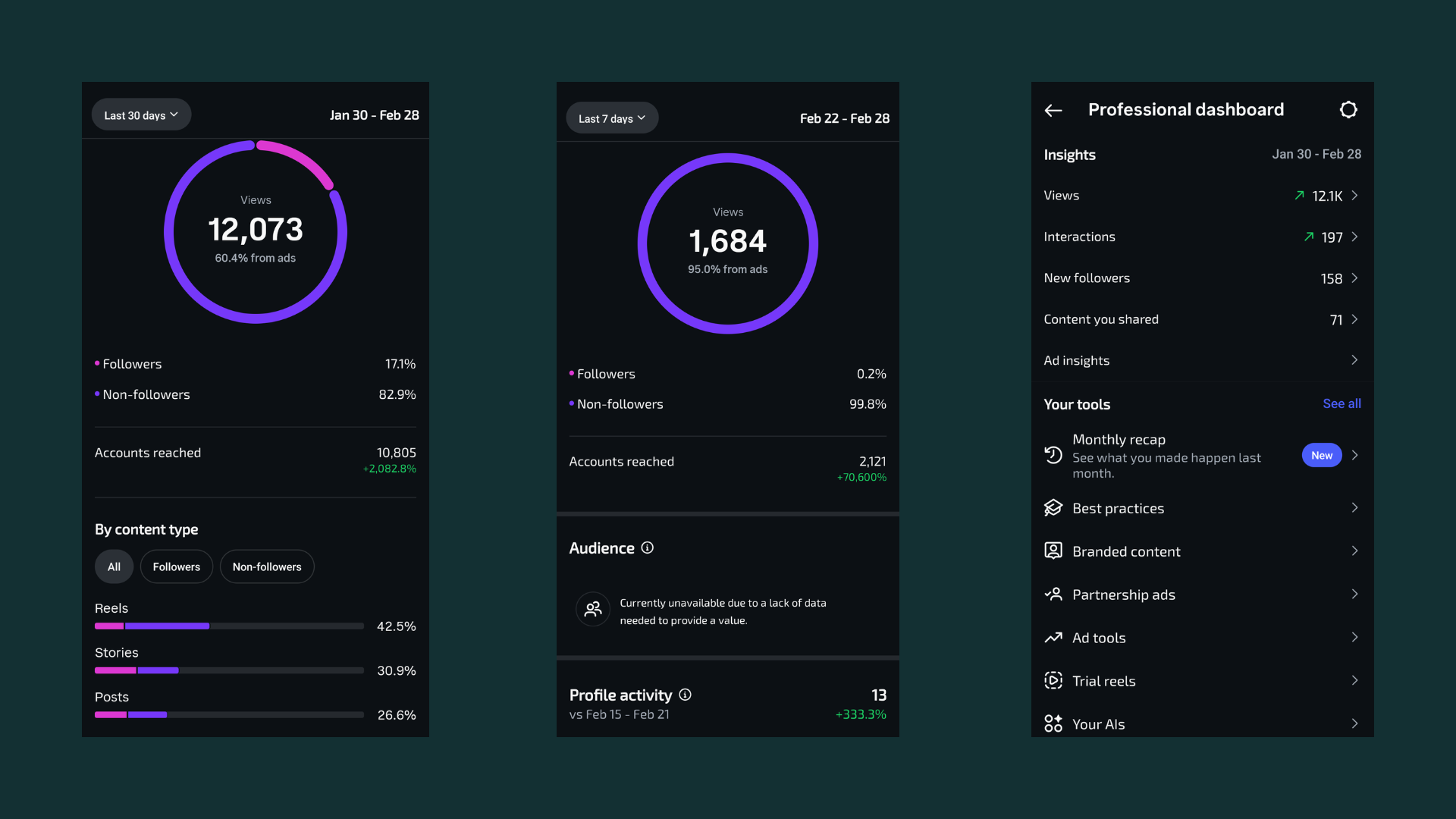The image size is (1456, 819).
Task: Open the Last 30 days dropdown
Action: (x=141, y=115)
